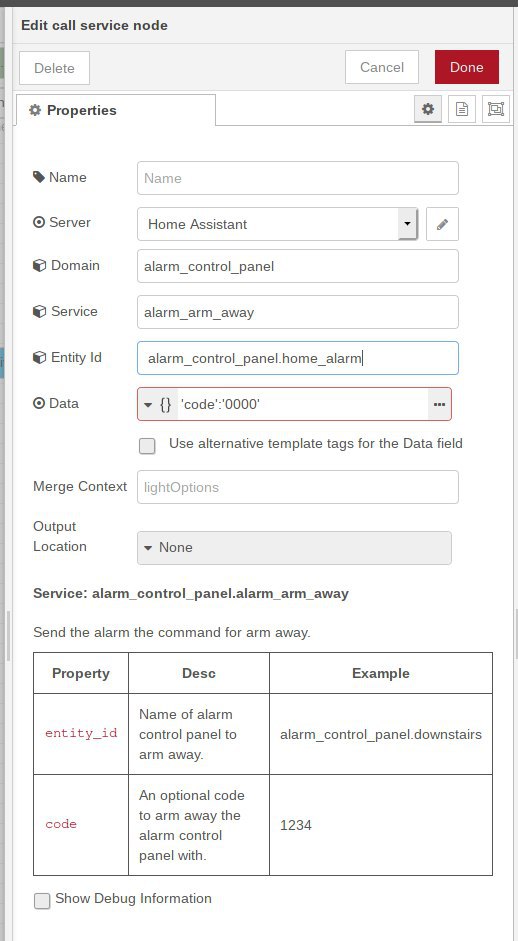Click the Desc column header
This screenshot has width=518, height=941.
(x=199, y=673)
